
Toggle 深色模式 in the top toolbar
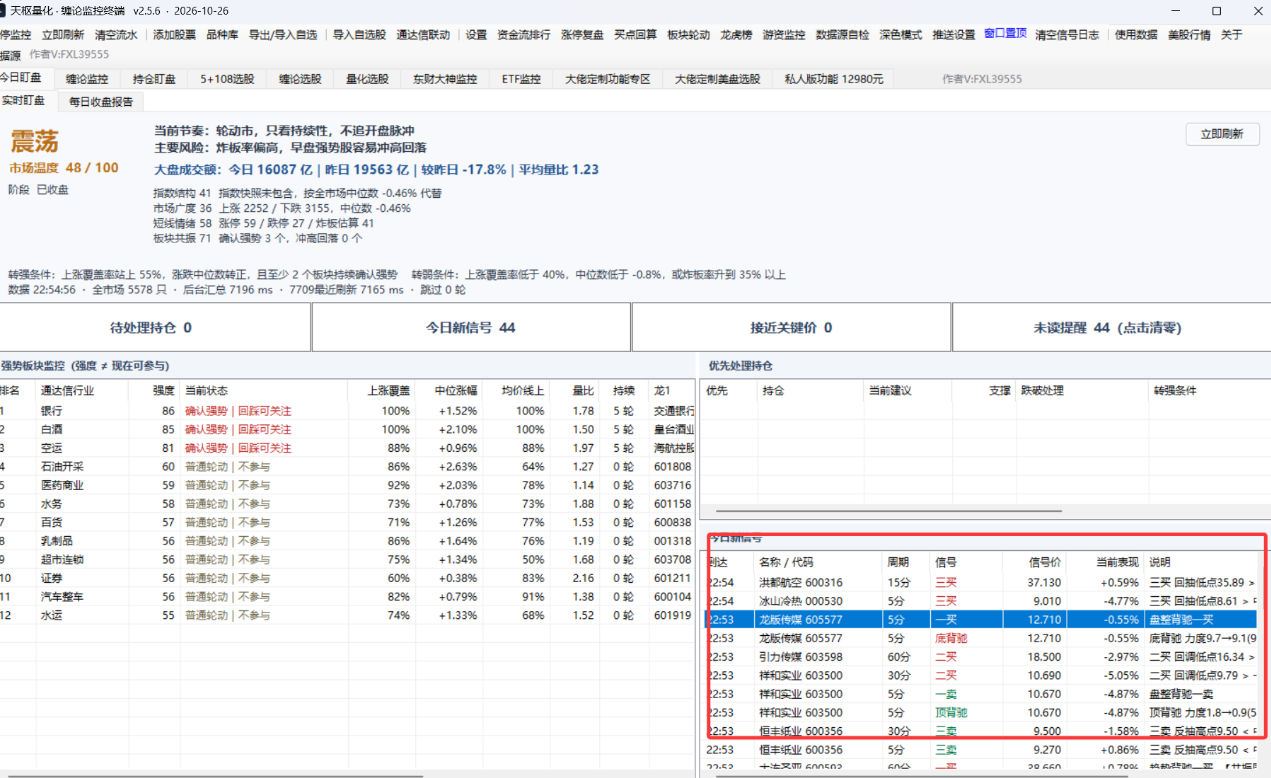point(901,34)
